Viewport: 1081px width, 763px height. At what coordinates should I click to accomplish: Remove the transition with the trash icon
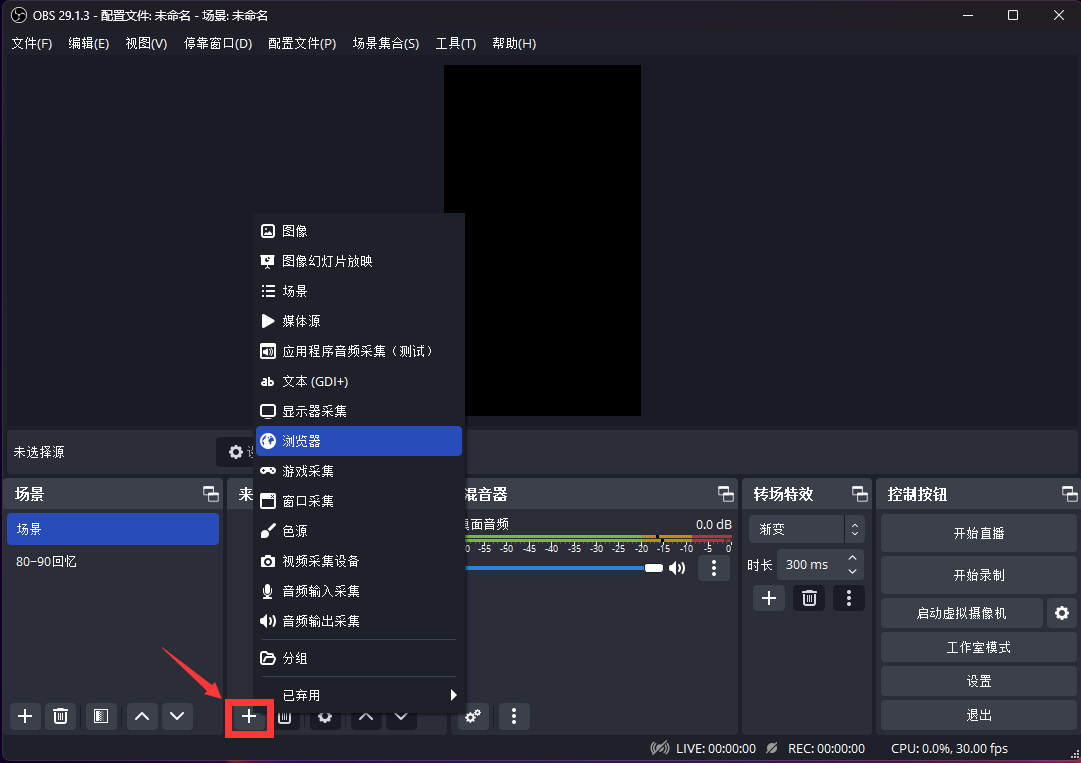[809, 598]
